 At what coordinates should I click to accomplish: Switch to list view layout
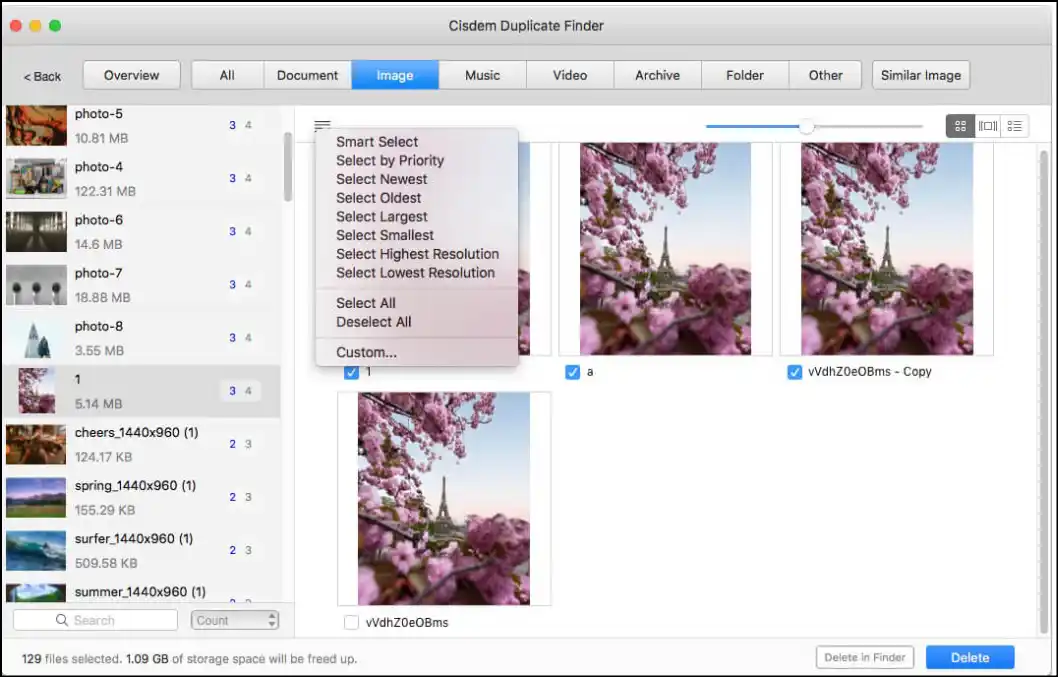(x=1015, y=126)
